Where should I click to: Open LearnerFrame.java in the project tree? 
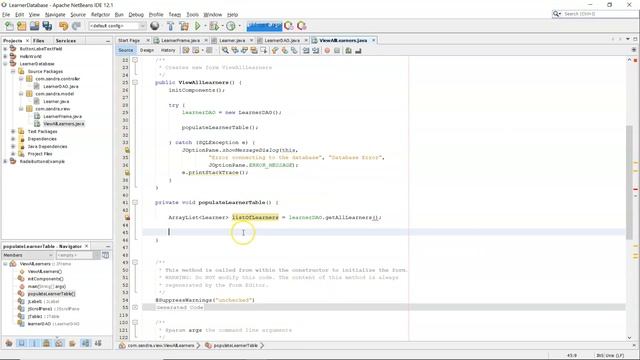coord(62,116)
